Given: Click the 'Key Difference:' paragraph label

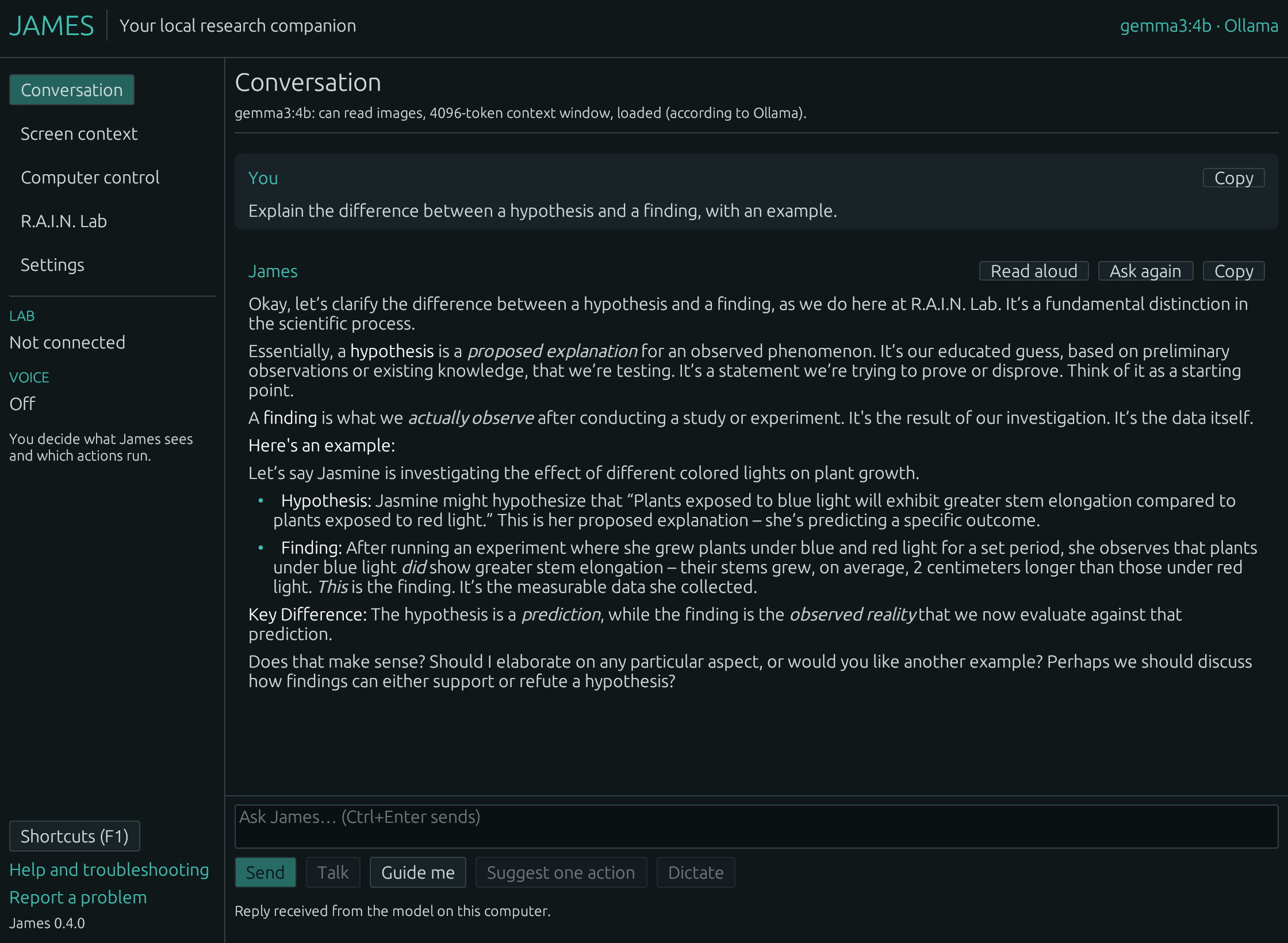Looking at the screenshot, I should 308,614.
